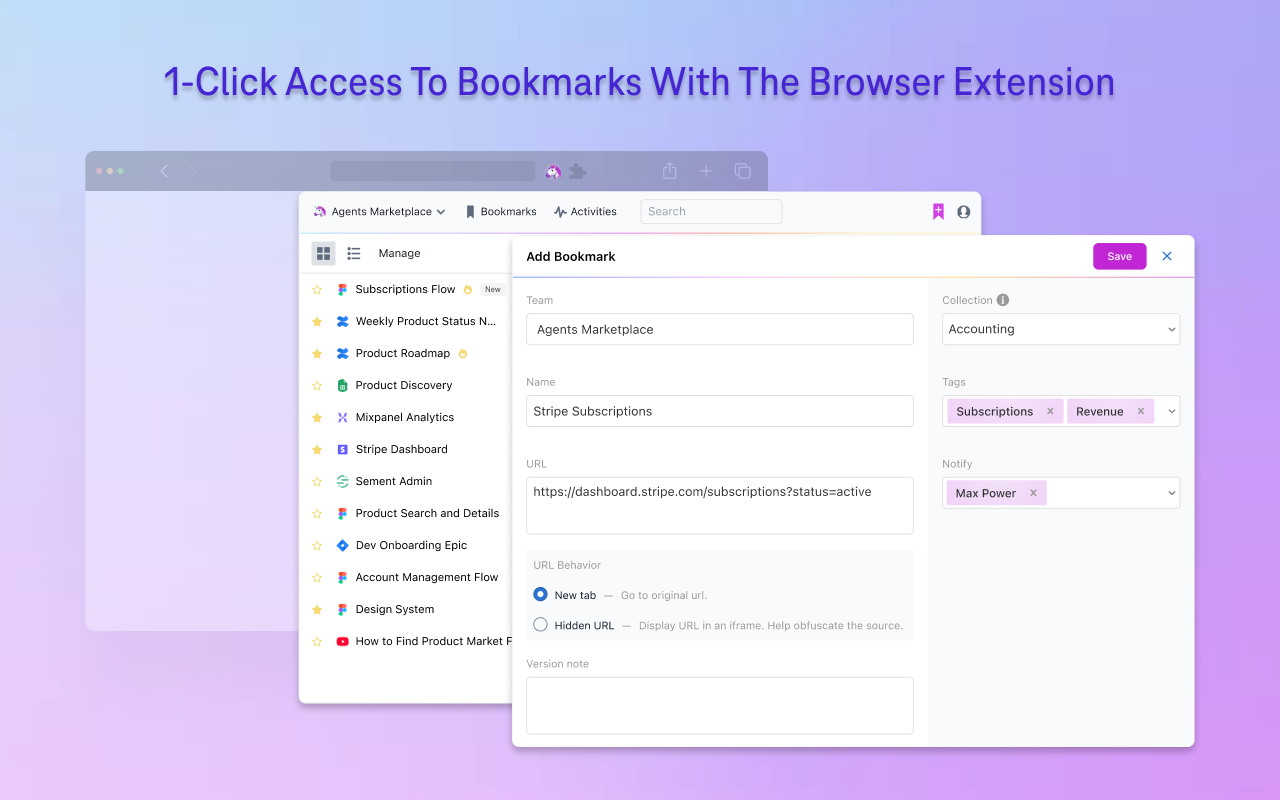The width and height of the screenshot is (1280, 800).
Task: Click the Sement Admin favicon
Action: pyautogui.click(x=342, y=481)
